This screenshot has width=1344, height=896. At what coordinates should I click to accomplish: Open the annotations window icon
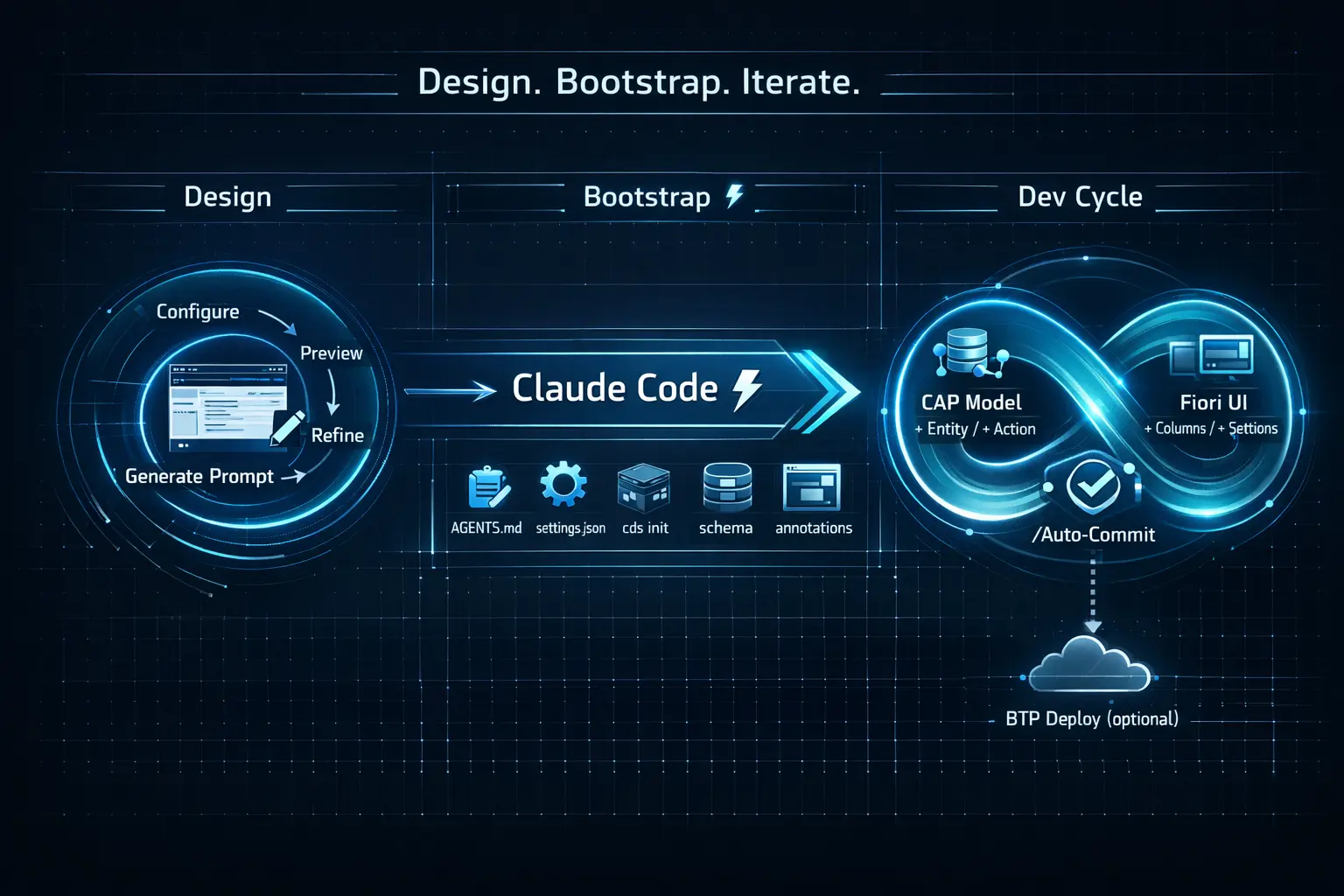point(811,487)
